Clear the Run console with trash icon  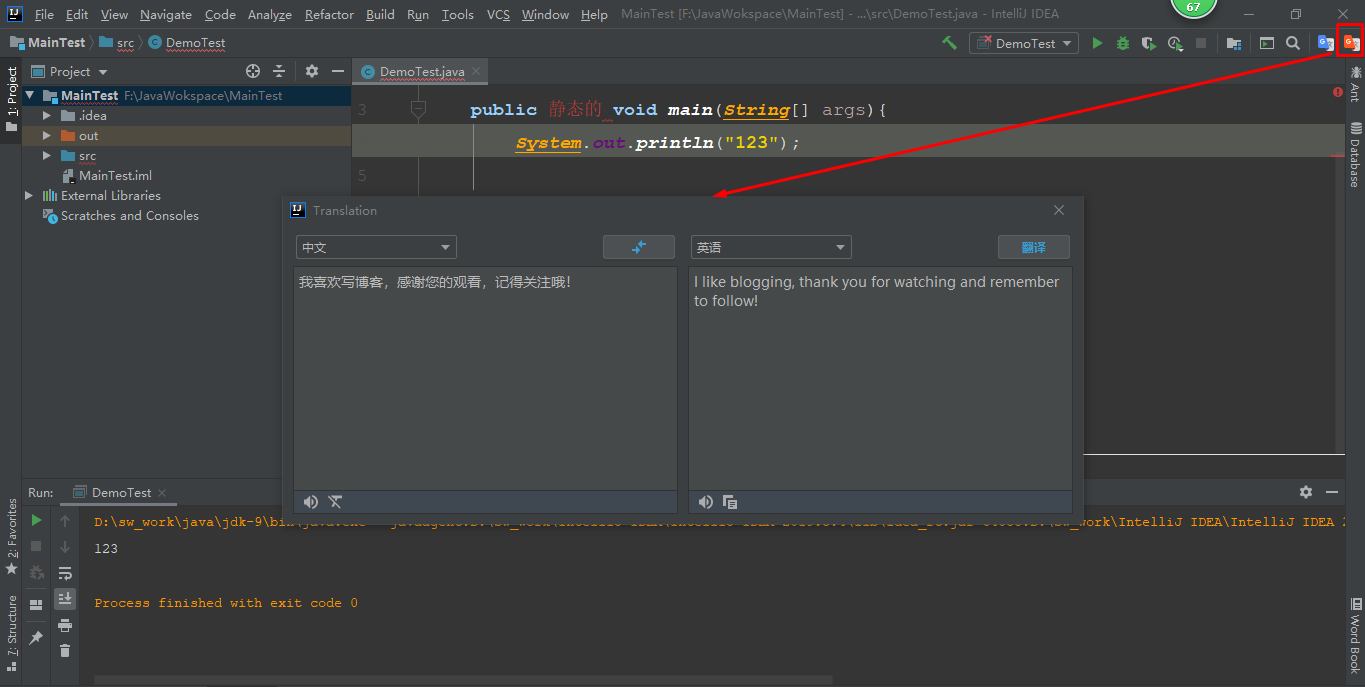[x=65, y=650]
